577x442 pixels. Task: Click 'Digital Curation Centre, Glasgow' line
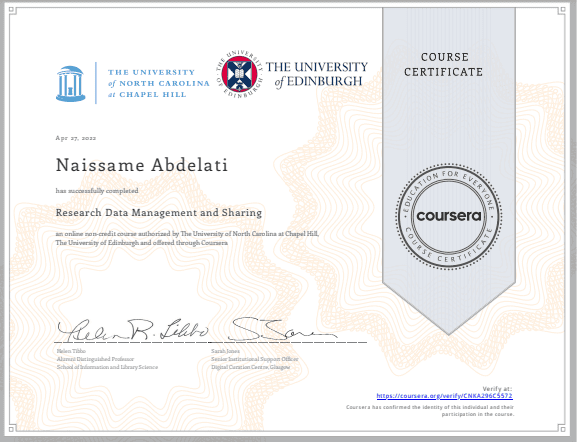(x=250, y=367)
